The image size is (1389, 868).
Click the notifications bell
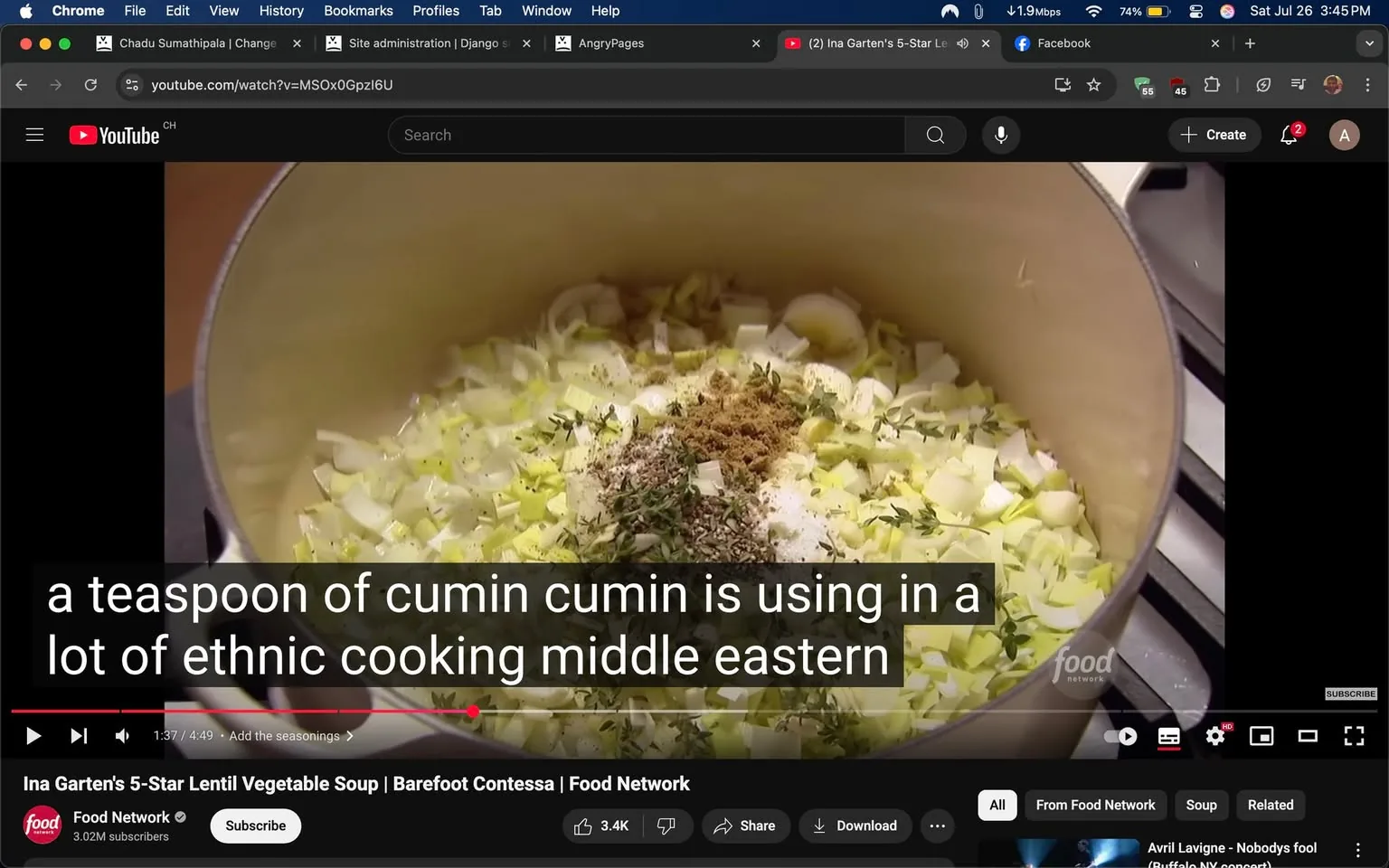pyautogui.click(x=1288, y=135)
